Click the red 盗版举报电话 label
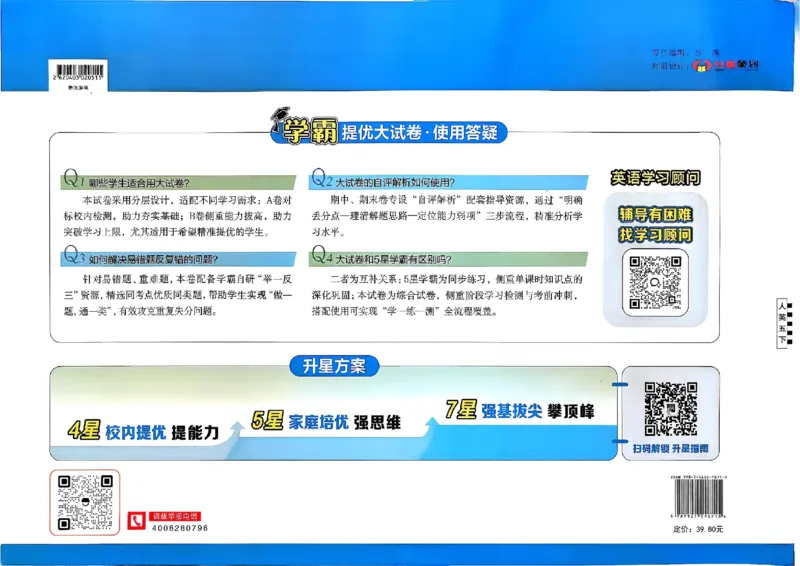This screenshot has height=566, width=800. click(175, 516)
